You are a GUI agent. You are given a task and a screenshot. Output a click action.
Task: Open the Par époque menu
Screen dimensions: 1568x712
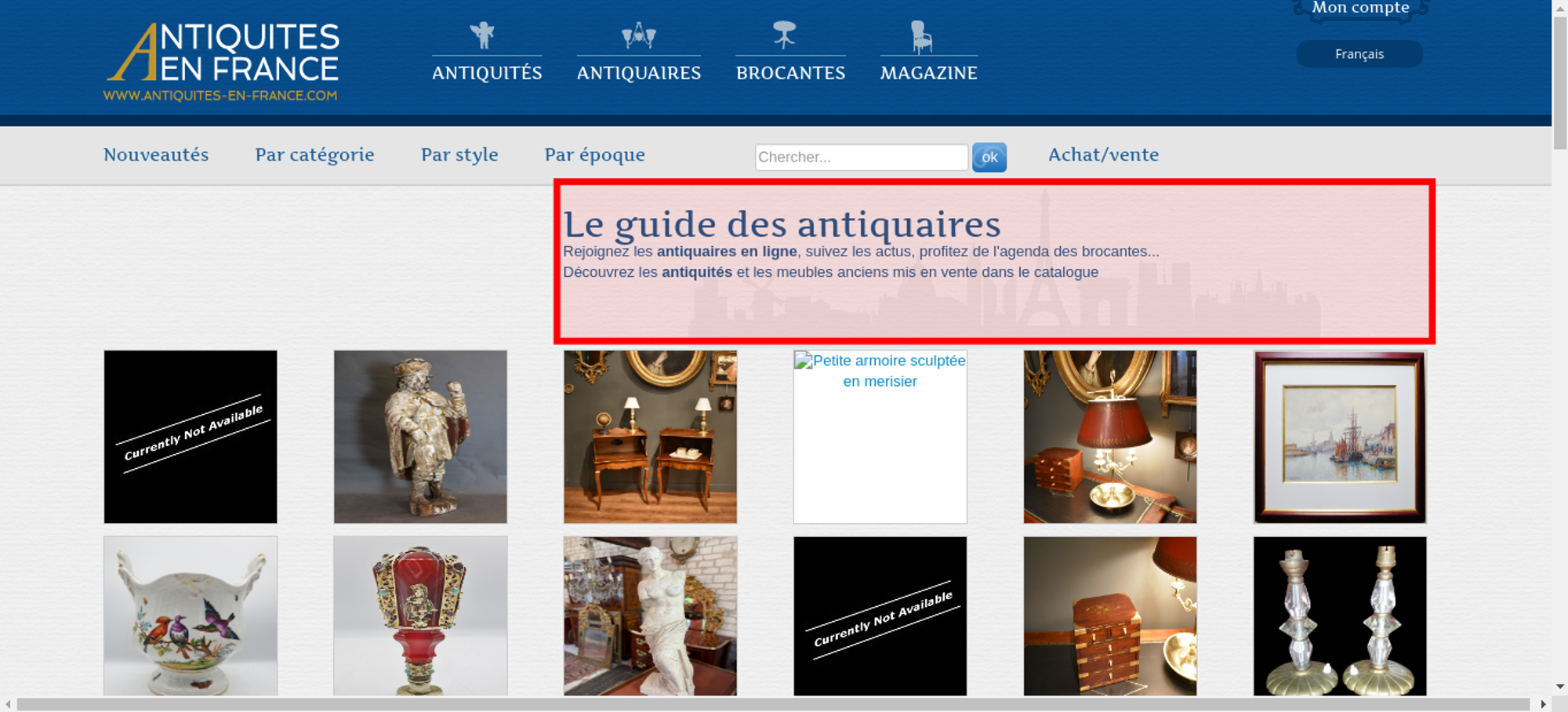[594, 154]
